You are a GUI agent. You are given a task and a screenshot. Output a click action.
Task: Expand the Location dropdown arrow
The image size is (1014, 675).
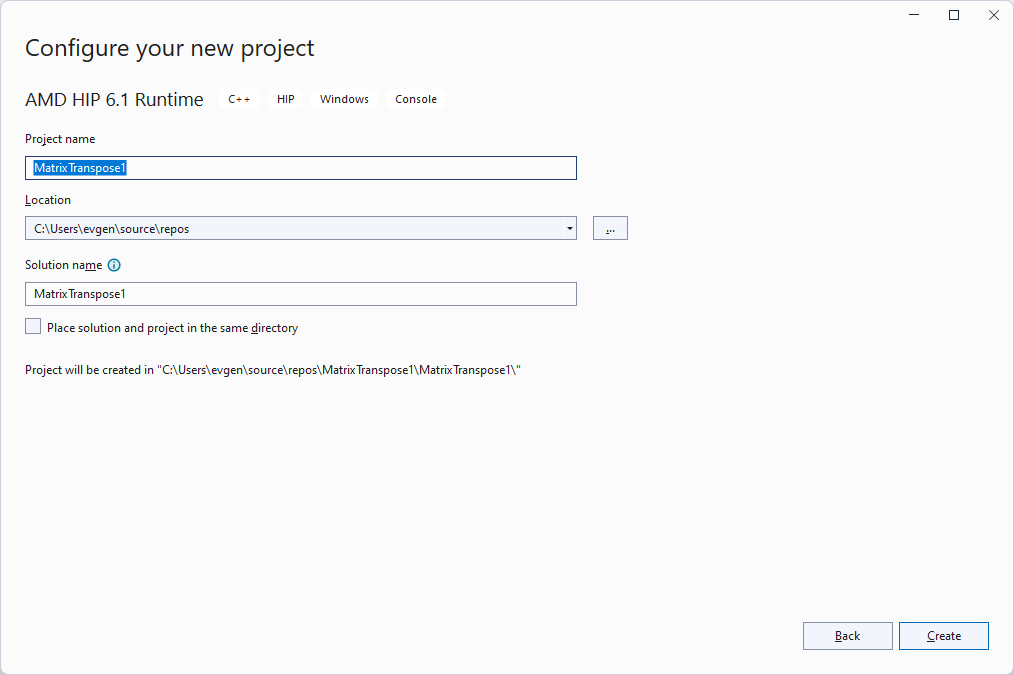(569, 228)
